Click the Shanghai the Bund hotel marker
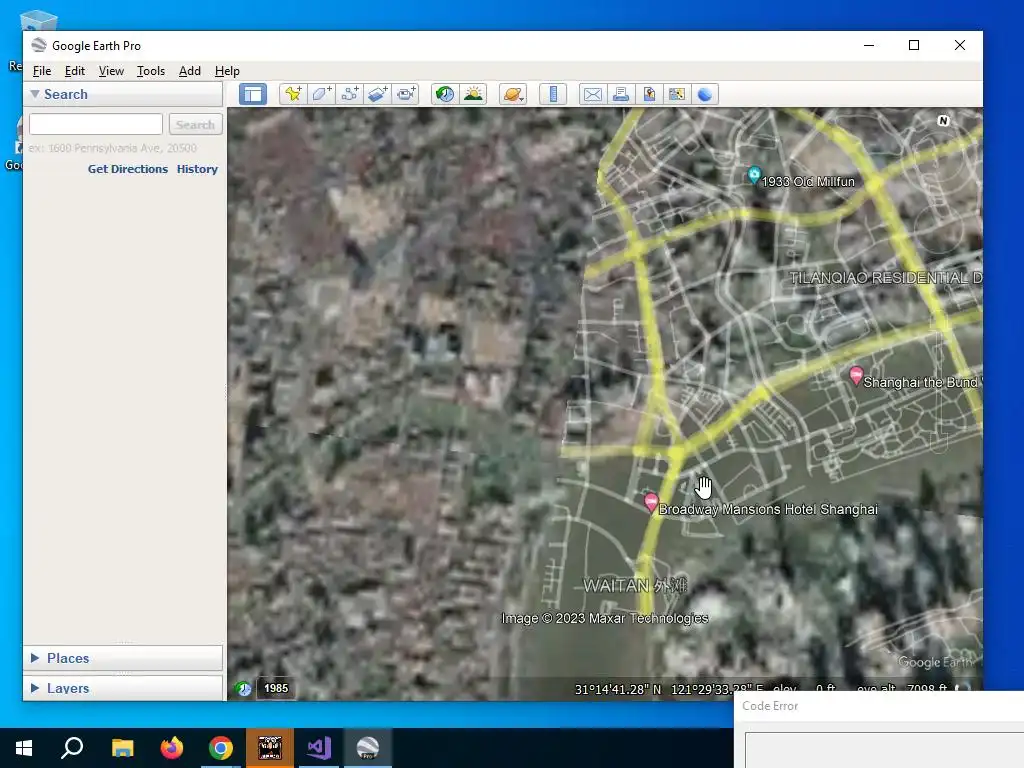Screen dimensions: 1024x768 [856, 376]
